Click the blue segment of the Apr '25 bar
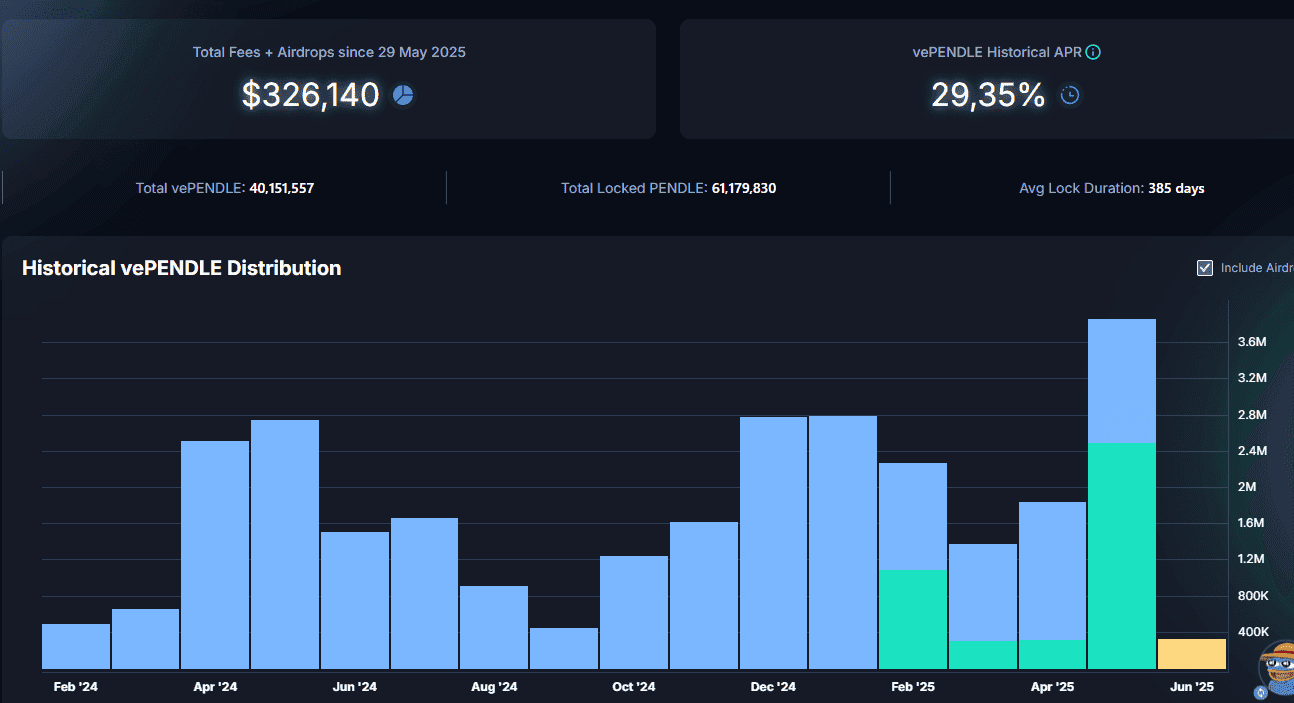1294x703 pixels. click(1052, 571)
